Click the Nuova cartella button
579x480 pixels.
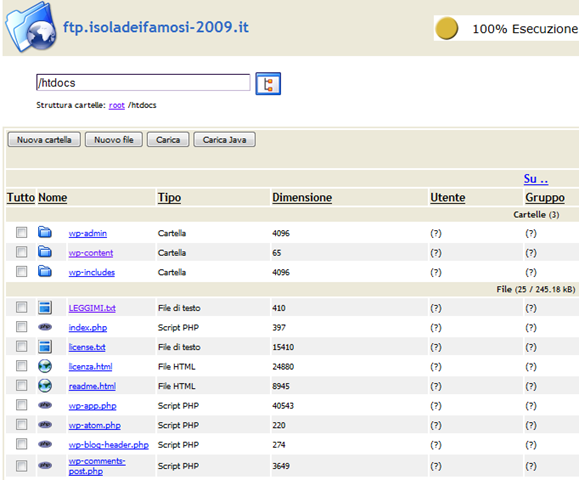point(44,140)
